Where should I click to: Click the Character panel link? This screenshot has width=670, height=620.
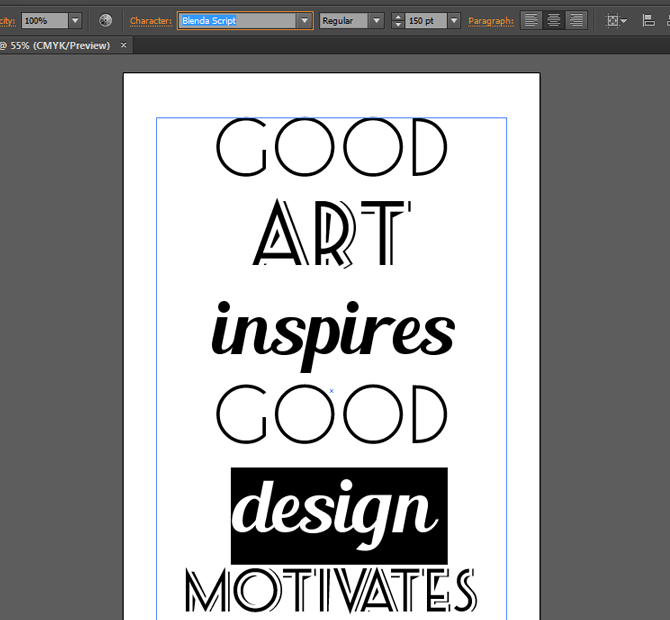coord(151,20)
